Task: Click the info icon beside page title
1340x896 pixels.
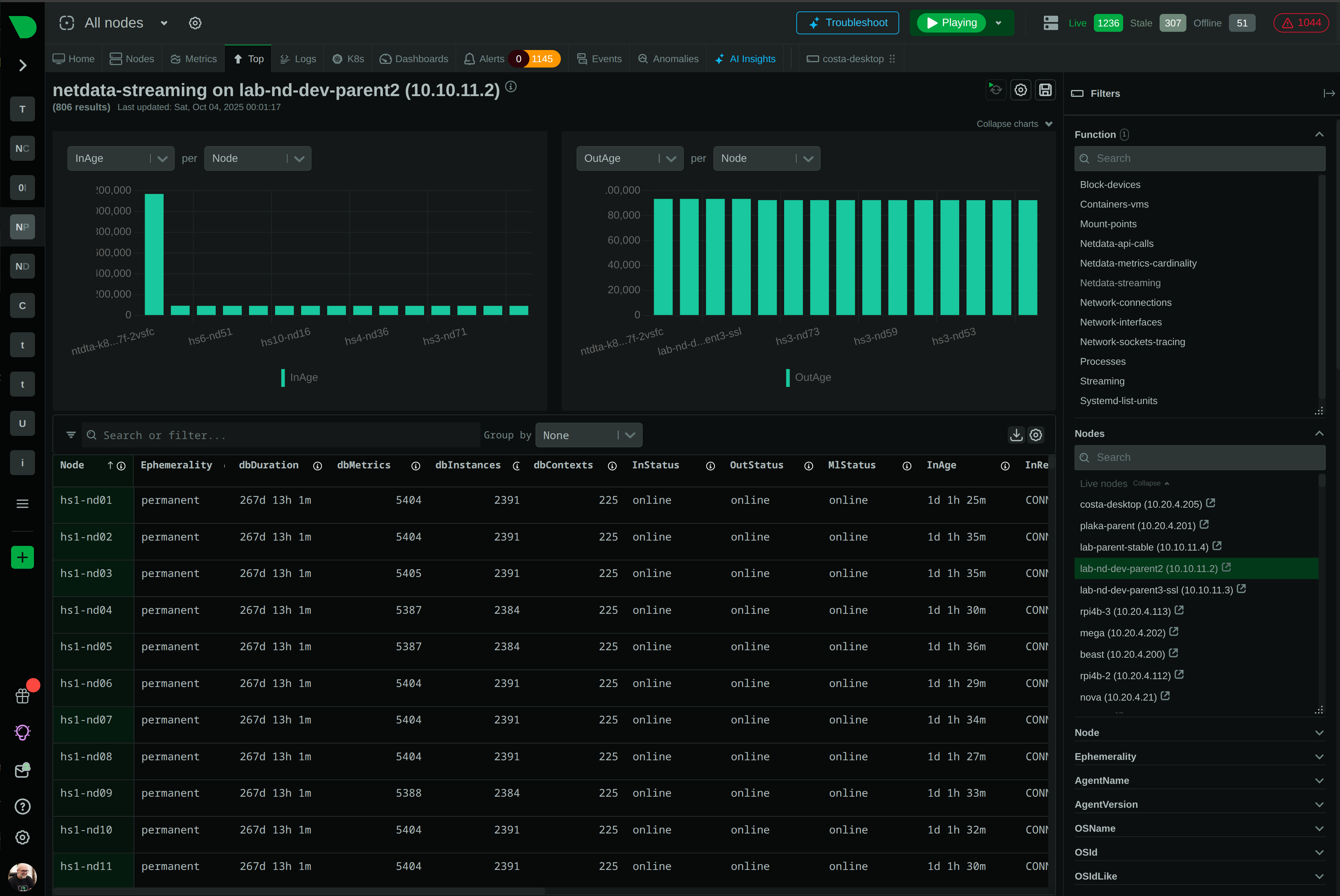Action: 511,86
